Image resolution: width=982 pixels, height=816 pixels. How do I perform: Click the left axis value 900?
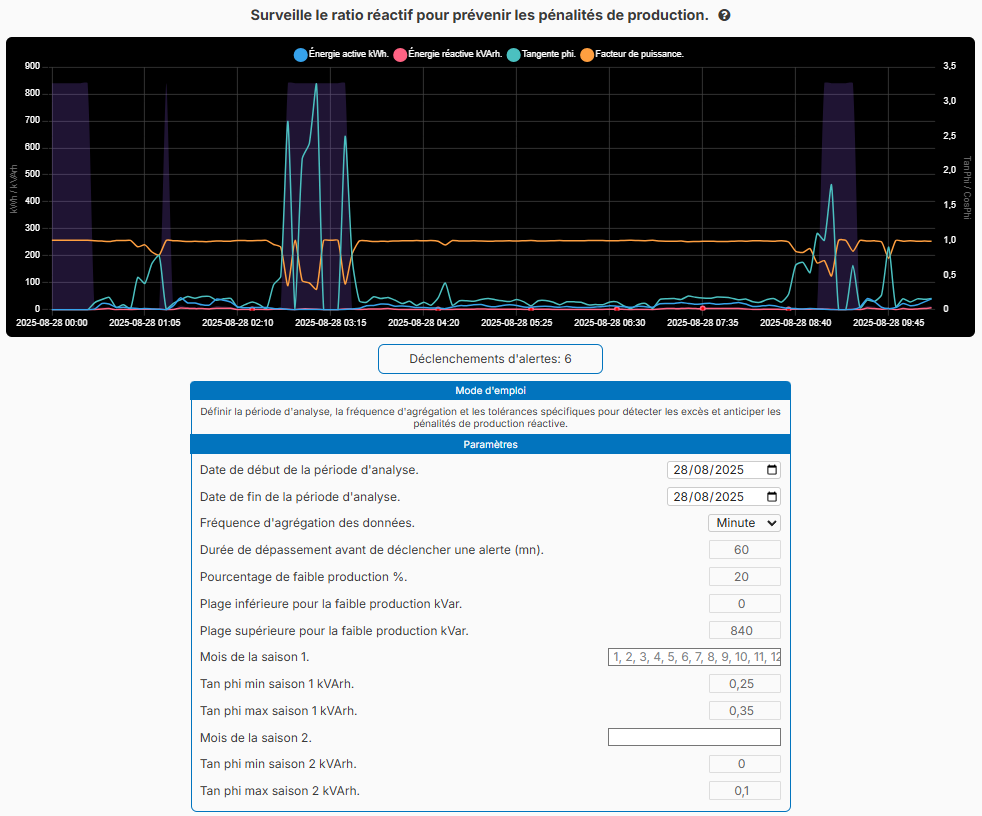click(33, 66)
